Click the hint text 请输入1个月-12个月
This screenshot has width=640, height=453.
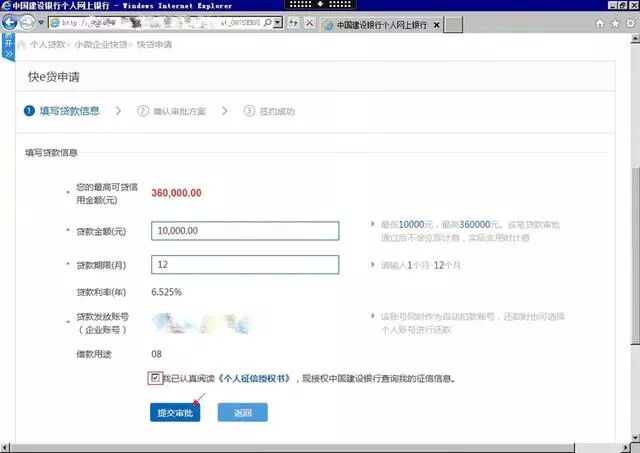click(421, 265)
